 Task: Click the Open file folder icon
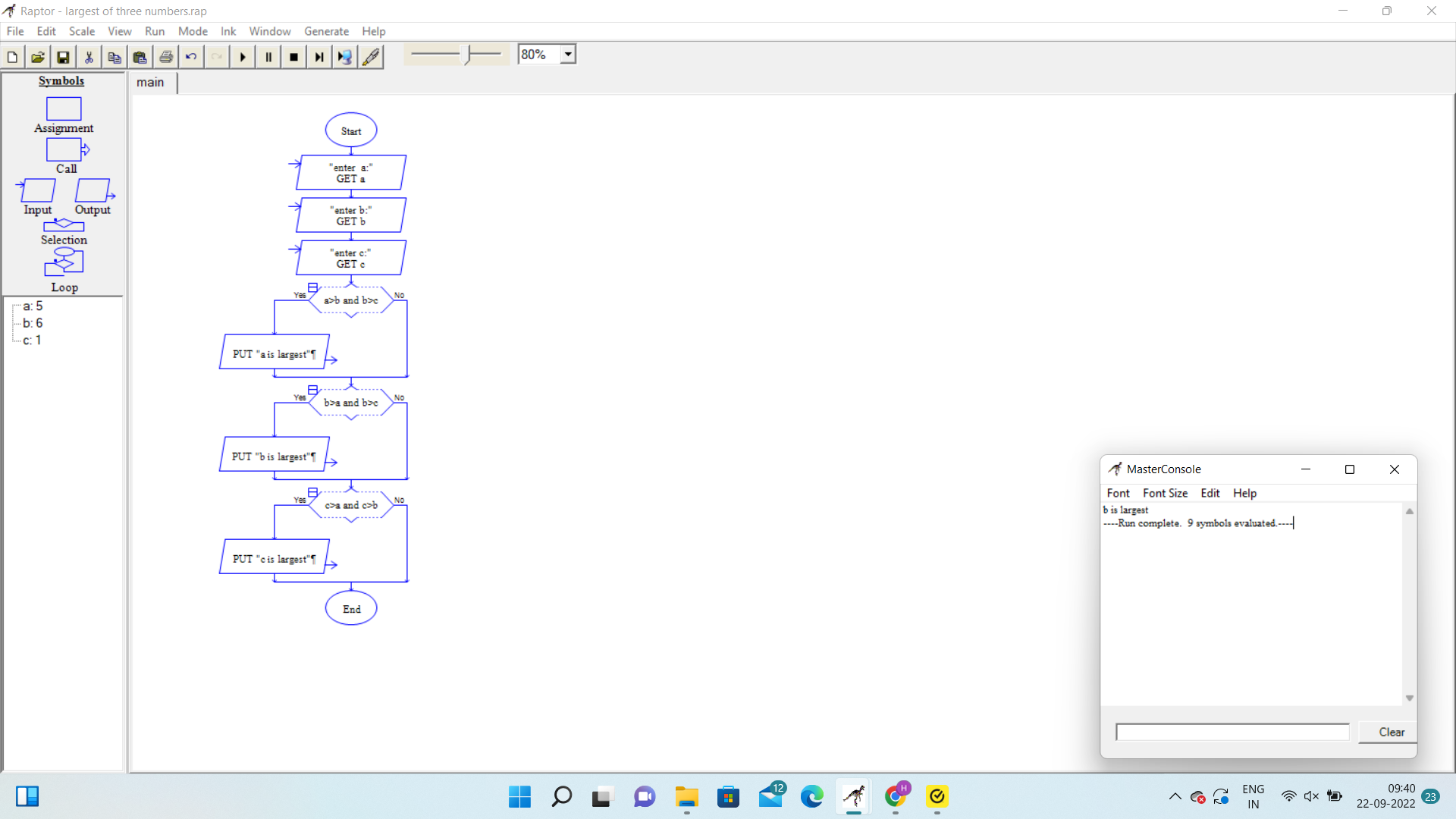click(x=37, y=57)
